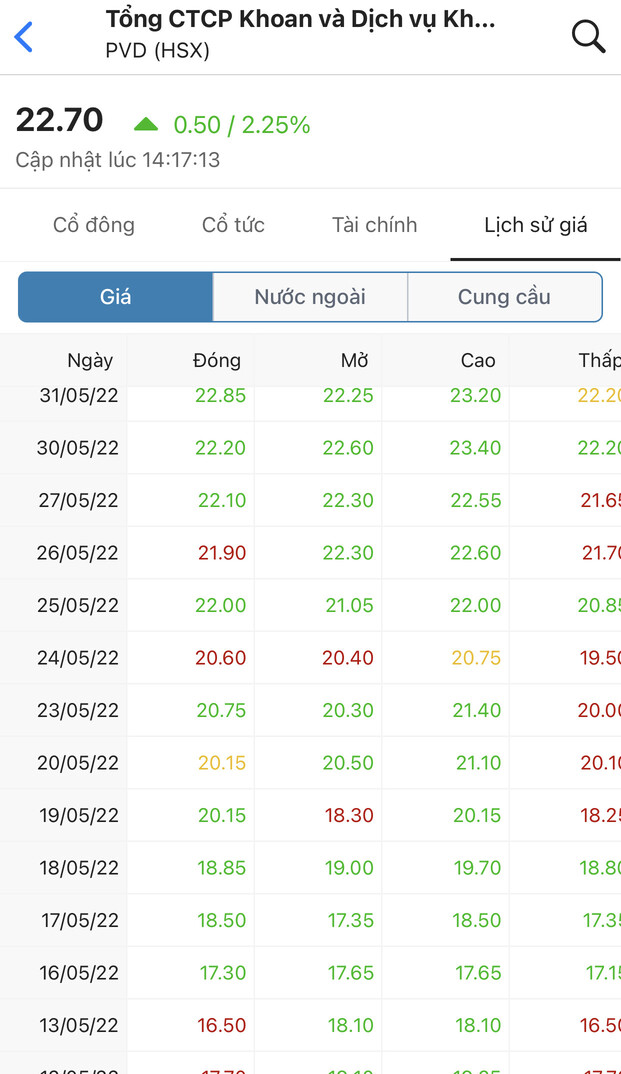This screenshot has height=1074, width=621.
Task: Open the Cổ tức tab
Action: pyautogui.click(x=233, y=225)
